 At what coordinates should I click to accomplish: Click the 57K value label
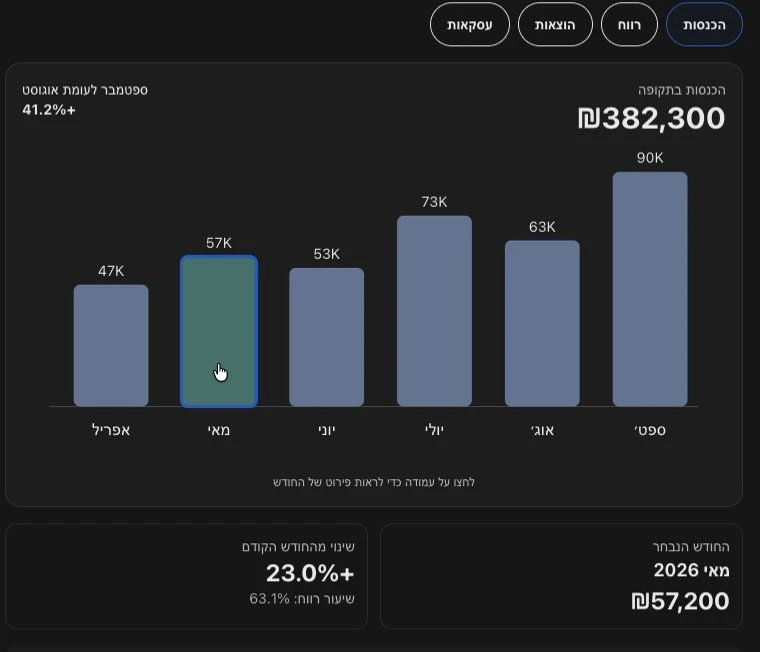[219, 243]
